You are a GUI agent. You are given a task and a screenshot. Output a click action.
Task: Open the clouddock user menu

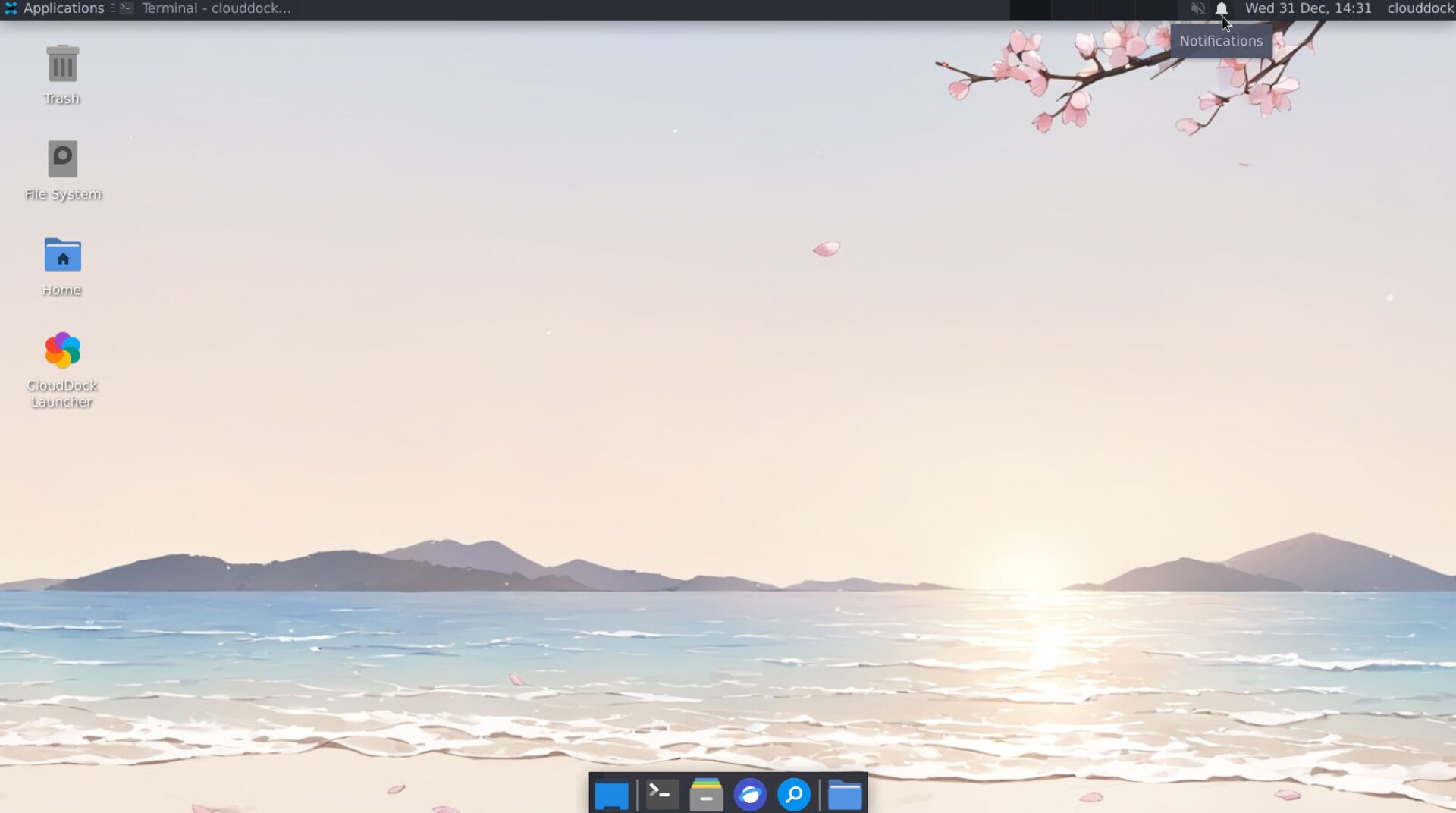(x=1420, y=9)
